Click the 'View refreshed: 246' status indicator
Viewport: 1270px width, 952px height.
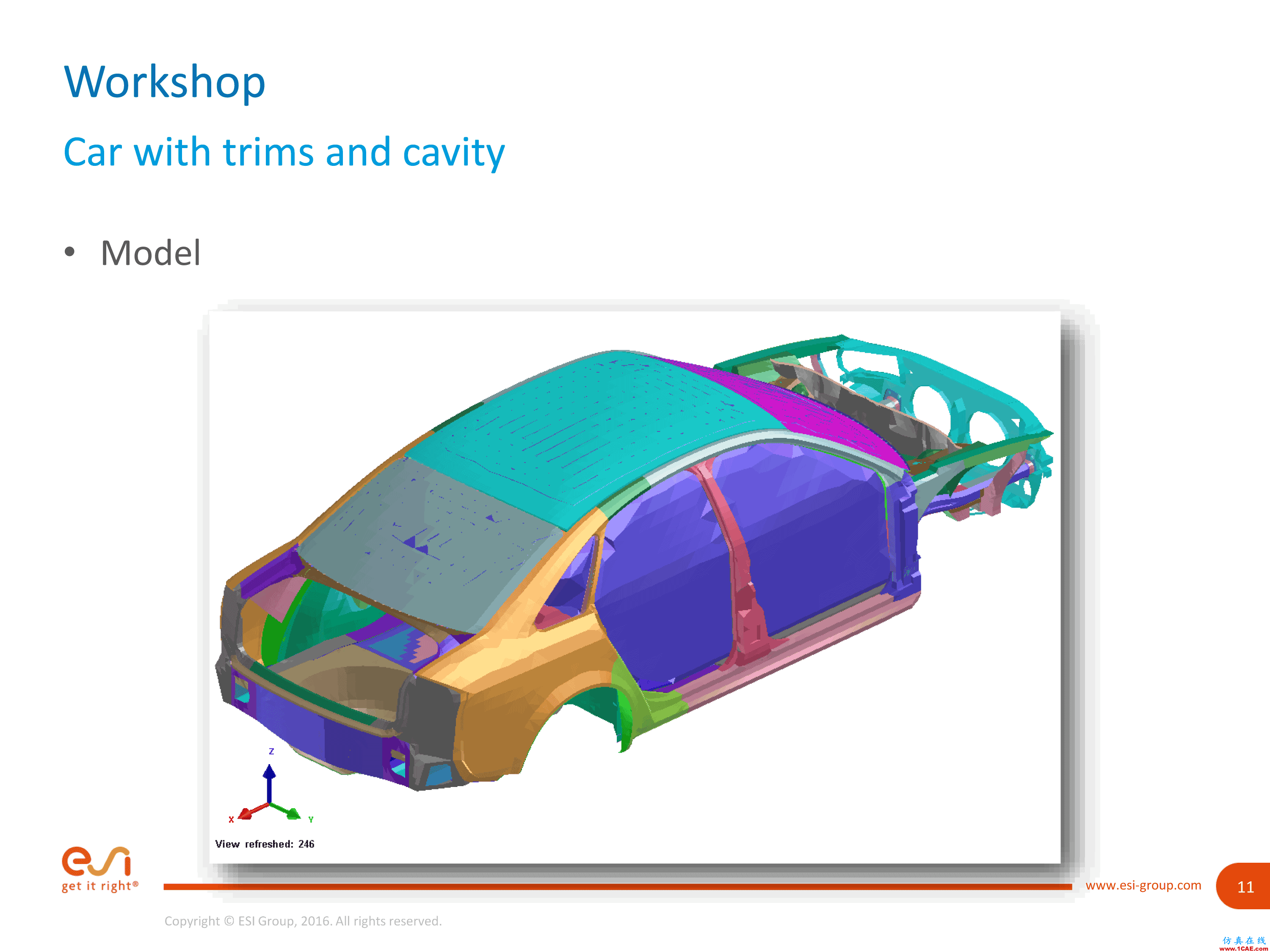pyautogui.click(x=264, y=844)
